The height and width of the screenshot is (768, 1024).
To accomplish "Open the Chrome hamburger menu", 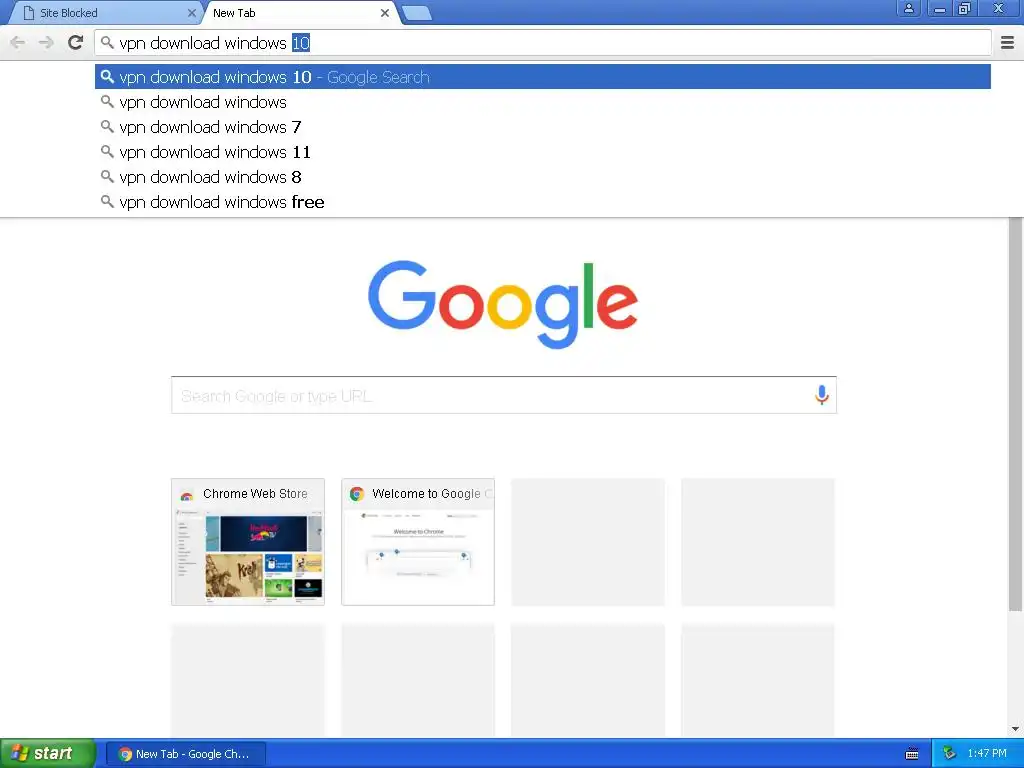I will coord(1007,42).
